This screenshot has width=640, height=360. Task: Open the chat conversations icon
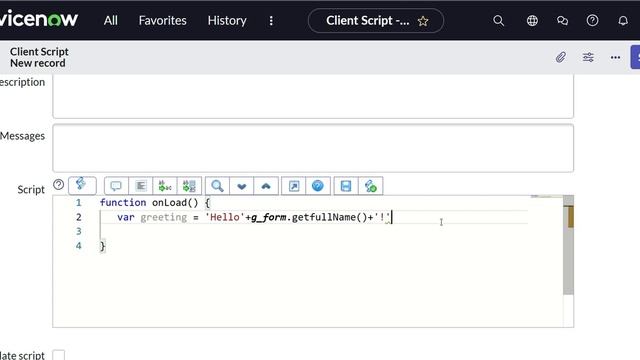[x=562, y=20]
